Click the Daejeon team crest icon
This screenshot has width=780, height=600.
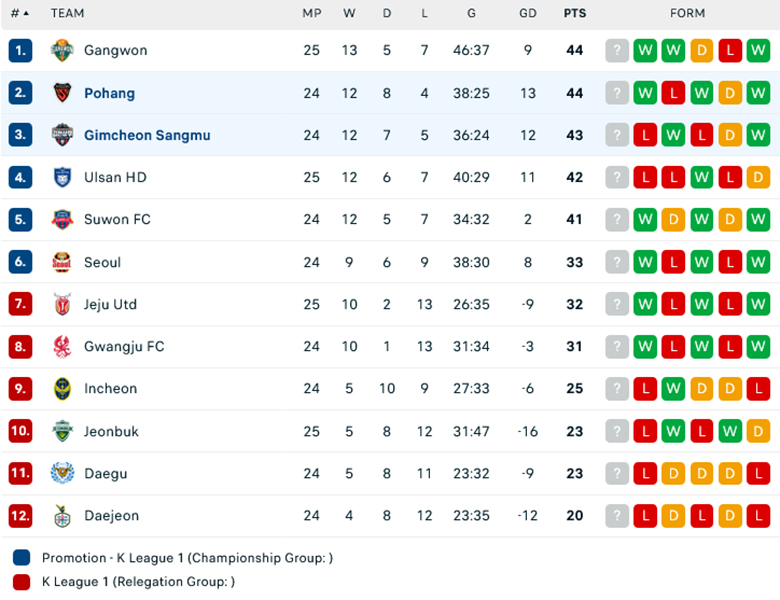[x=62, y=516]
